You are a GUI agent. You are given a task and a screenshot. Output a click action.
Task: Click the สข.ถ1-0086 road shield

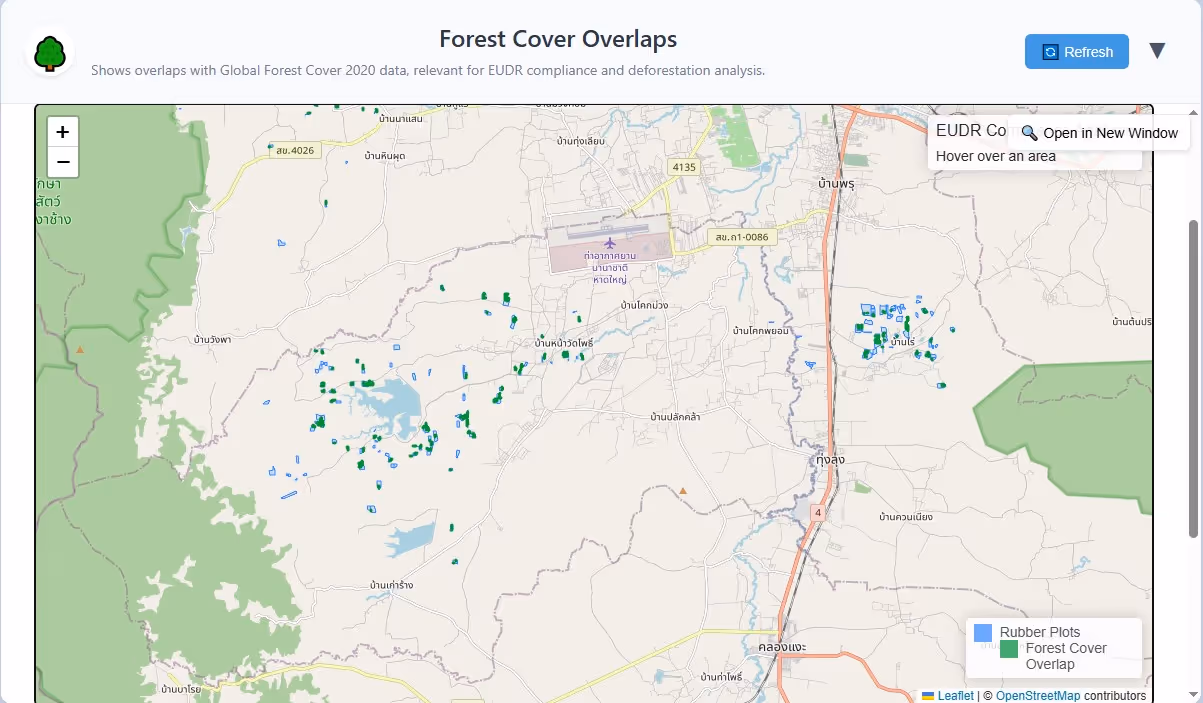(x=743, y=237)
